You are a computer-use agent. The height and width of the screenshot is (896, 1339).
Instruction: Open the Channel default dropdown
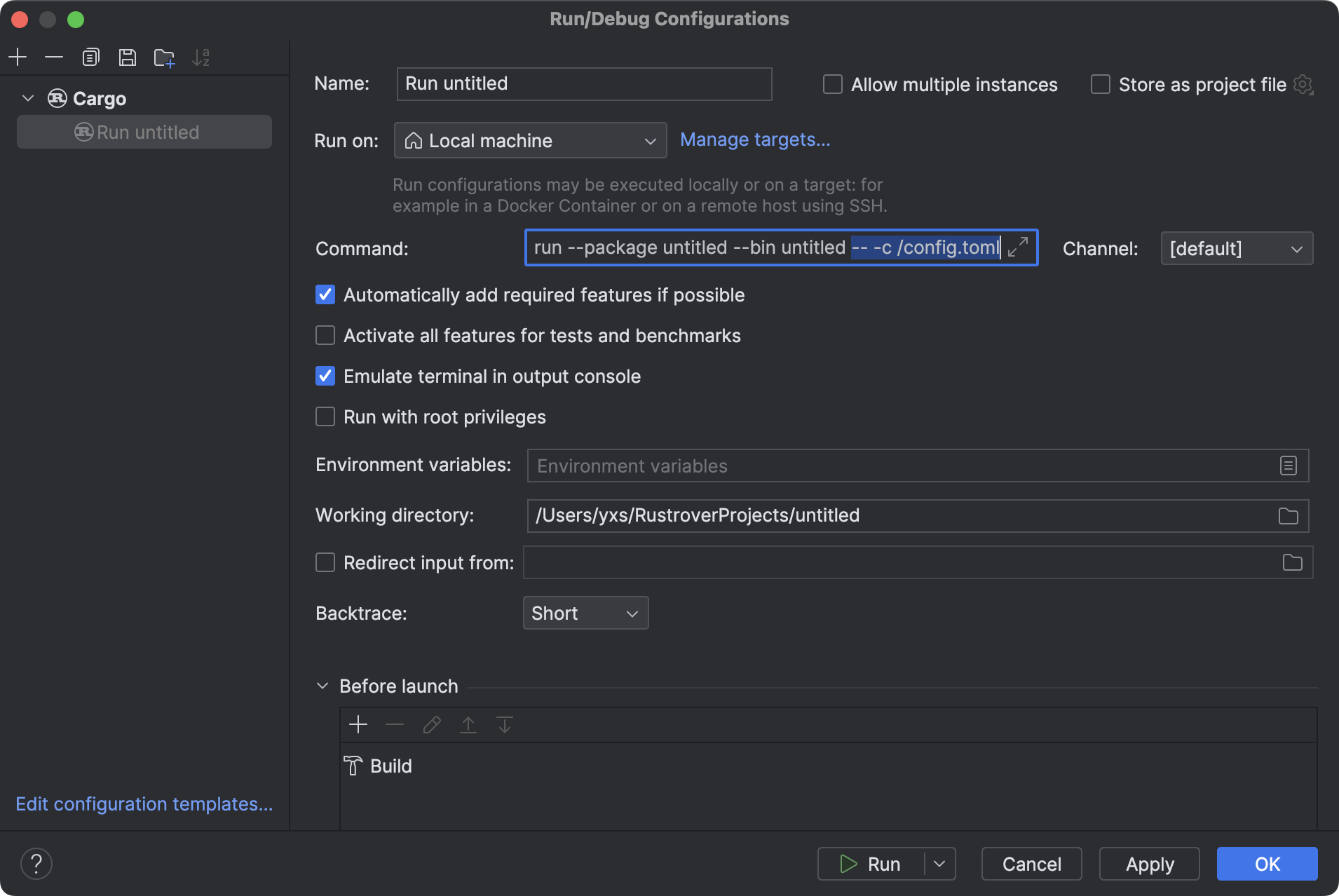coord(1237,248)
